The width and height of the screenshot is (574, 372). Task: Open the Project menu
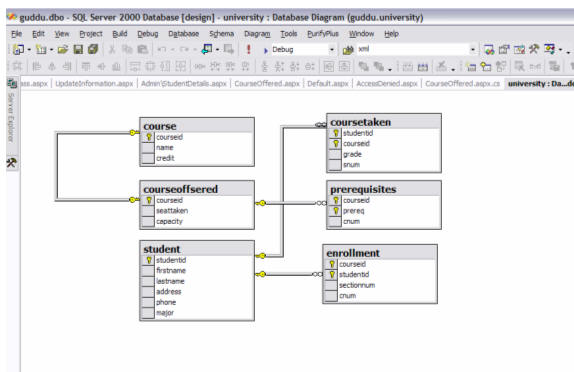click(x=91, y=34)
